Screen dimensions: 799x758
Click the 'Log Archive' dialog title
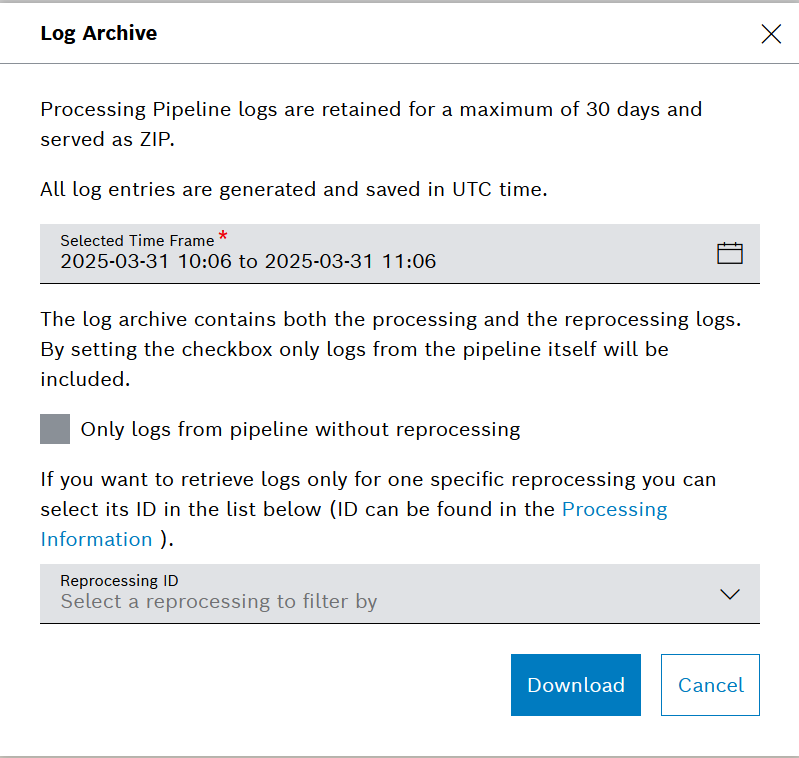point(99,34)
